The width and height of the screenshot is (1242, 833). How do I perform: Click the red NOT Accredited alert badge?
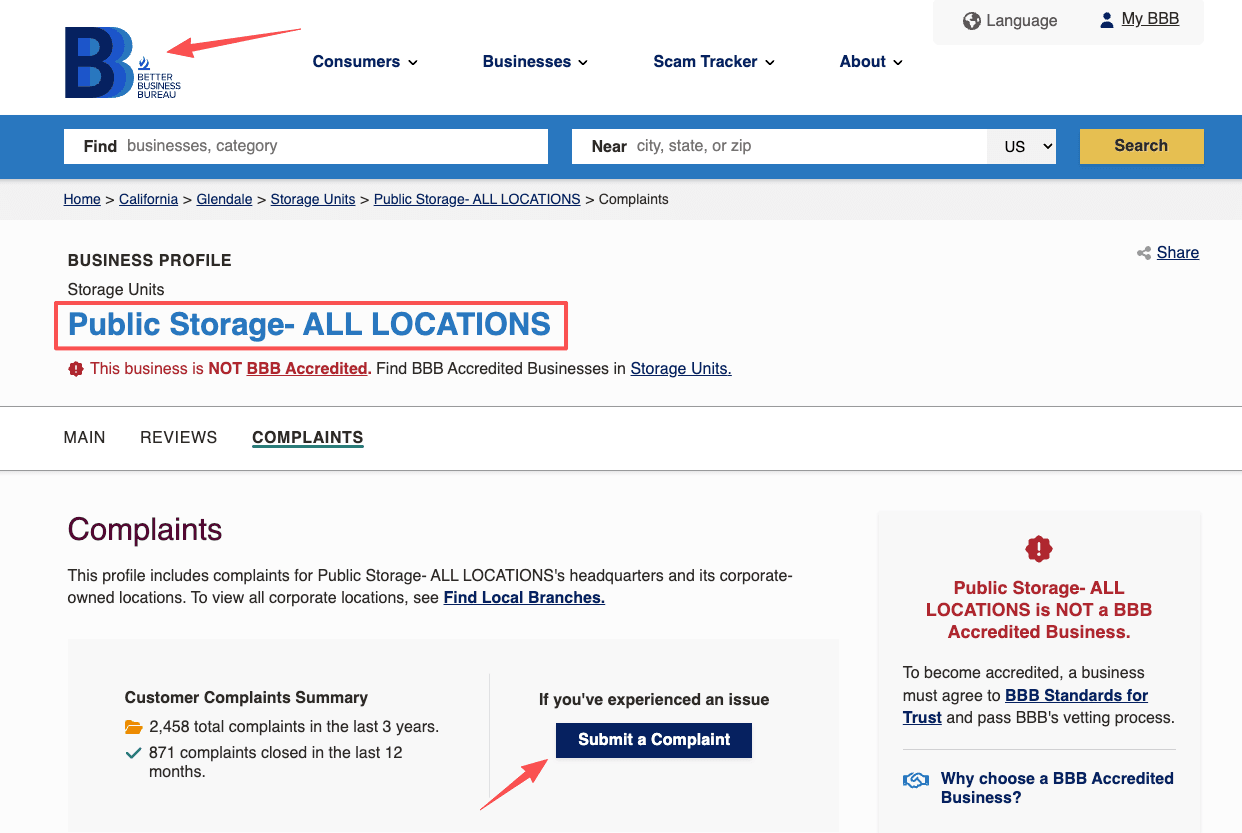pos(76,368)
